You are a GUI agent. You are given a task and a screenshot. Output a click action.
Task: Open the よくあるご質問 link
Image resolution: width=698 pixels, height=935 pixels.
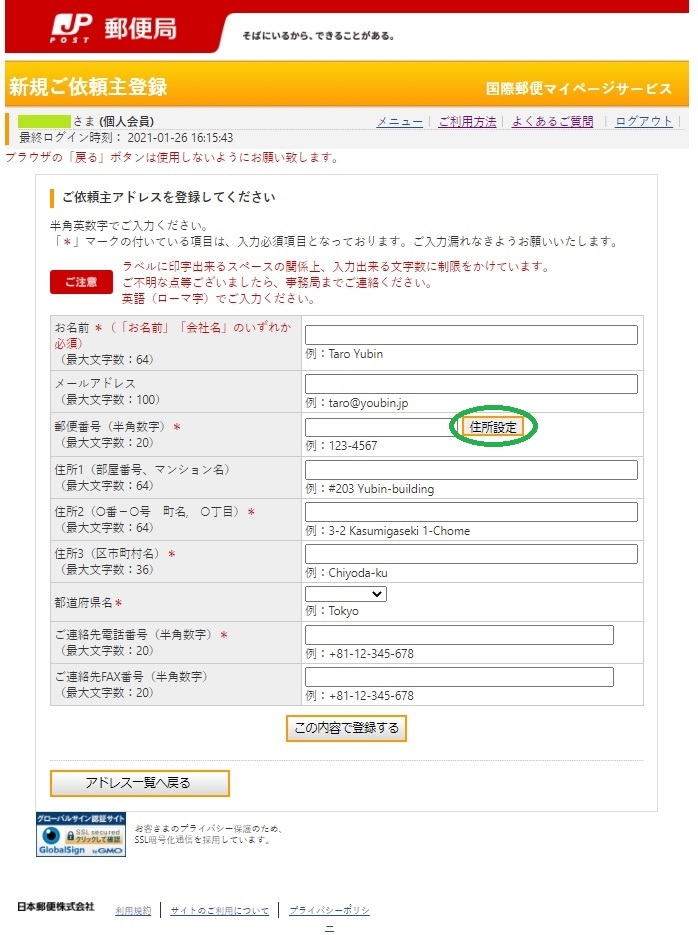point(553,122)
